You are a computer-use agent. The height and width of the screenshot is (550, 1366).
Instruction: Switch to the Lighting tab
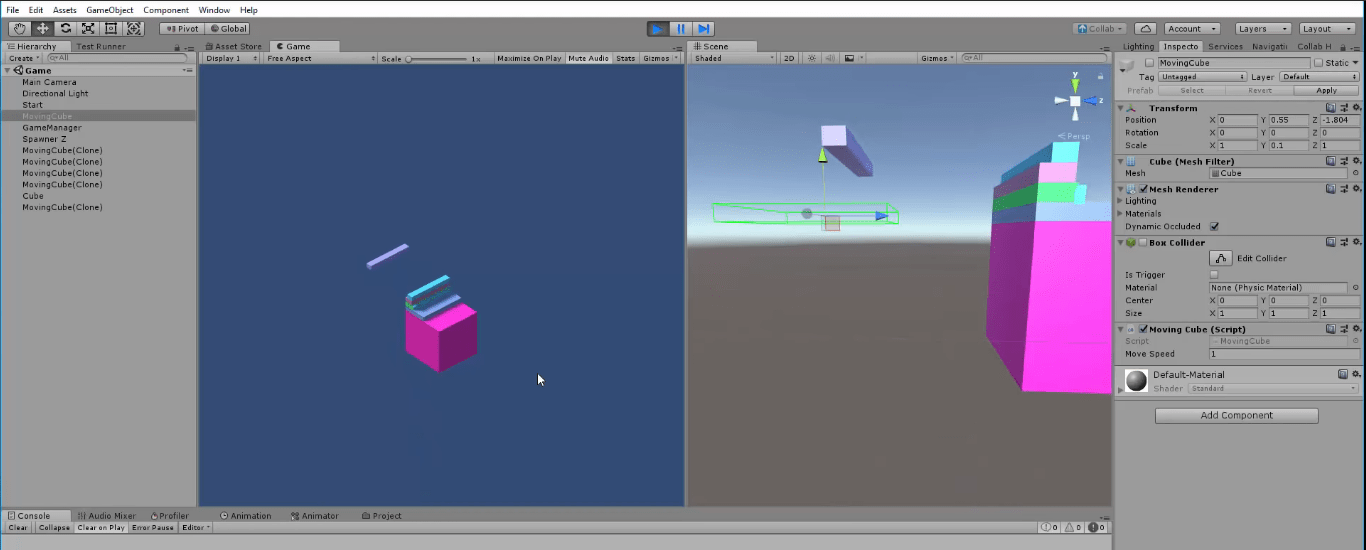[1138, 46]
